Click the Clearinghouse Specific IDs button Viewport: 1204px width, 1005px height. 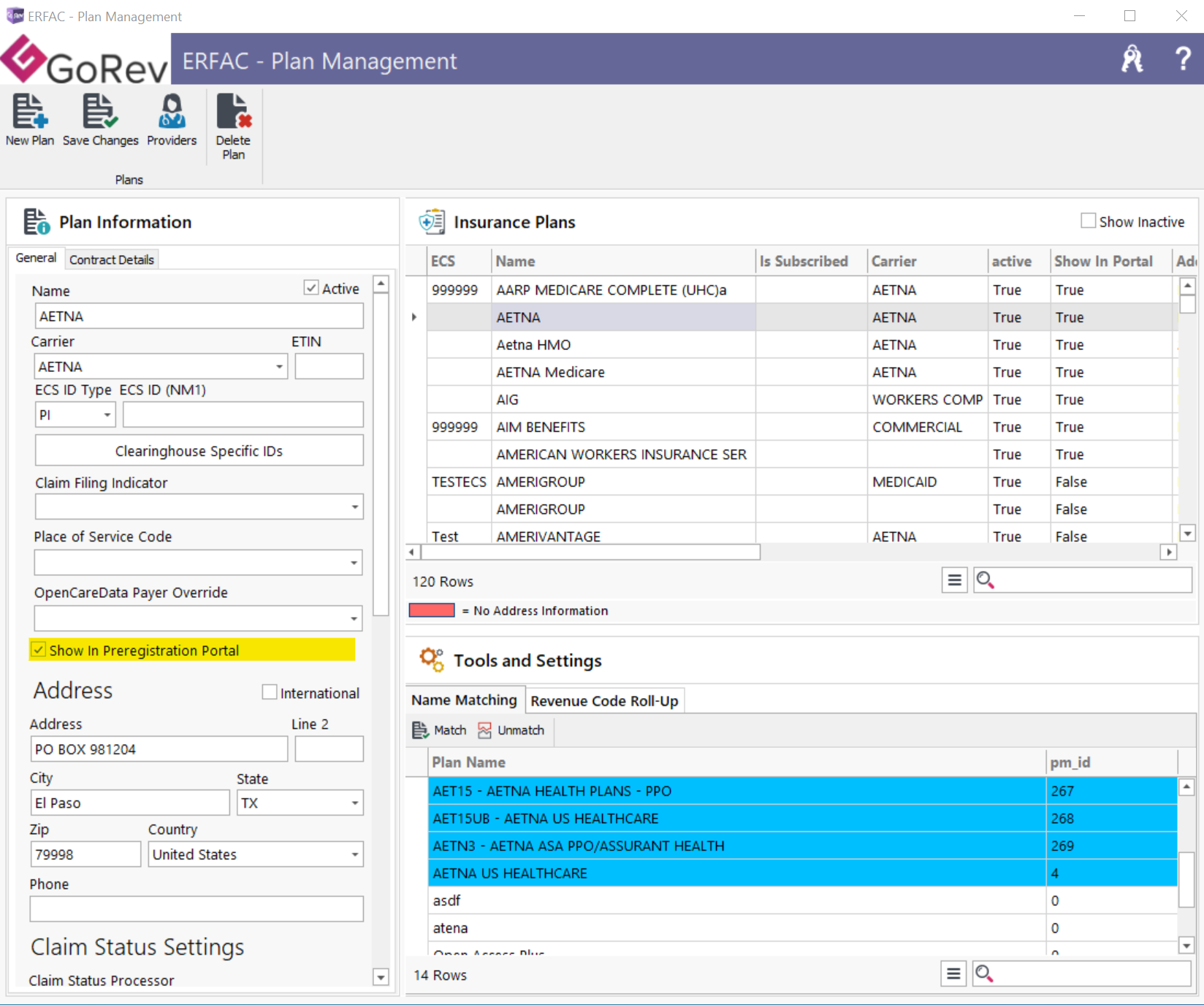(199, 450)
